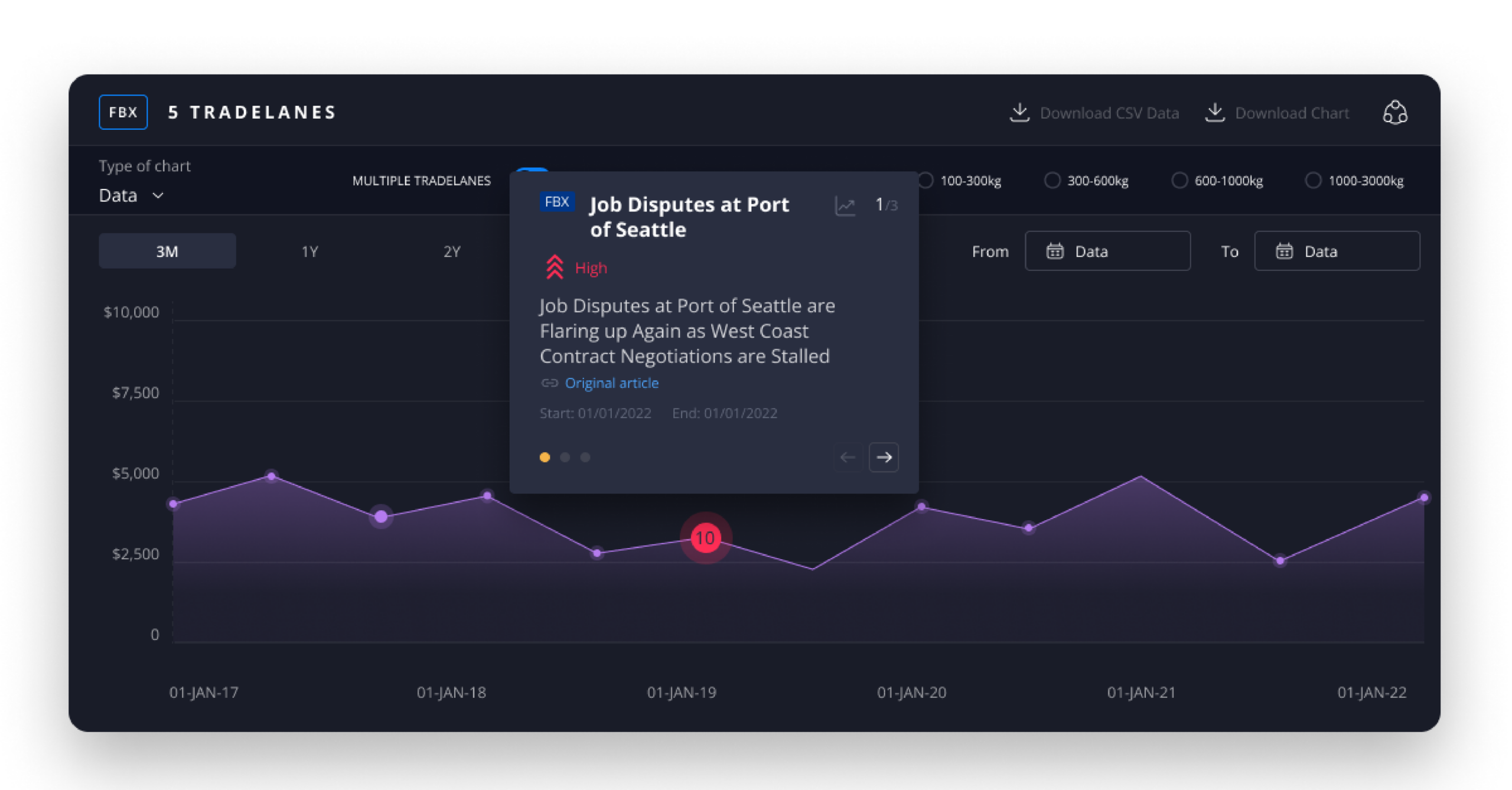Click the Download CSV Data icon
Image resolution: width=1512 pixels, height=790 pixels.
pos(1019,112)
